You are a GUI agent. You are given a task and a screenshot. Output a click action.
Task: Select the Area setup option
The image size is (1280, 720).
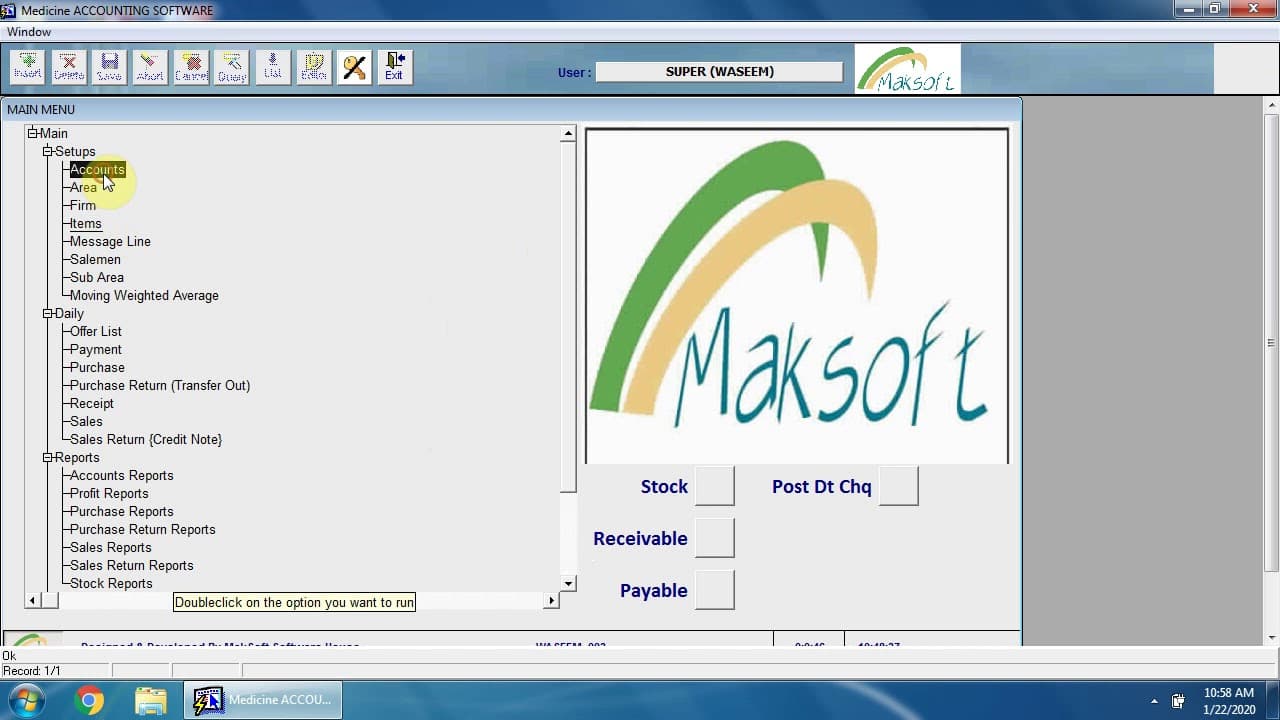[x=83, y=187]
